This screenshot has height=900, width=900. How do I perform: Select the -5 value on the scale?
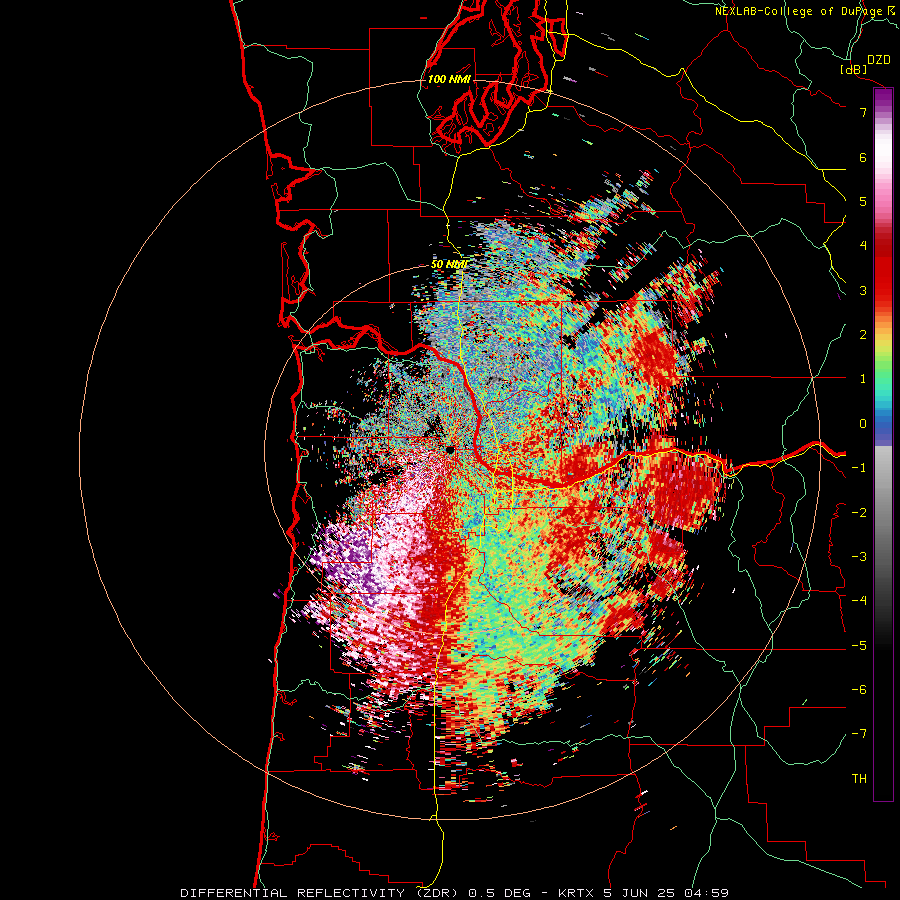(859, 646)
